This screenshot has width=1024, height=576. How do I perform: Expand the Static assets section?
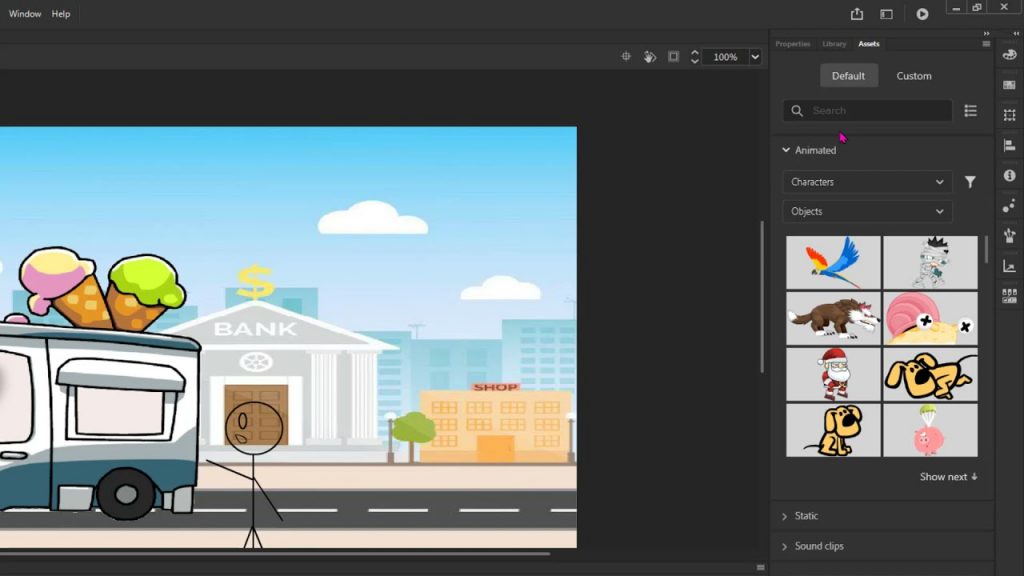[x=805, y=516]
